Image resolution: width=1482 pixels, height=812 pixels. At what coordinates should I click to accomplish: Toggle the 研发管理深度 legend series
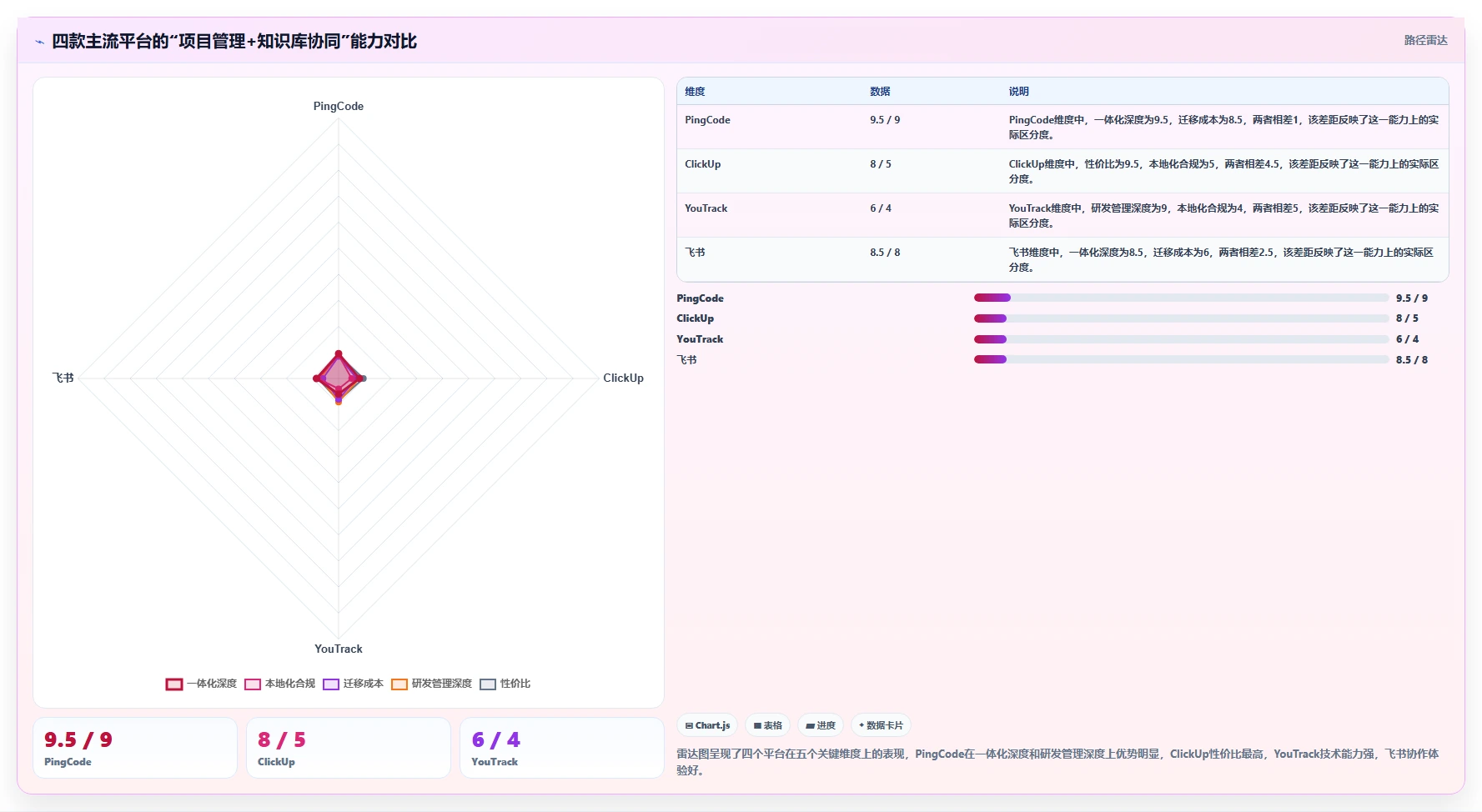click(432, 684)
